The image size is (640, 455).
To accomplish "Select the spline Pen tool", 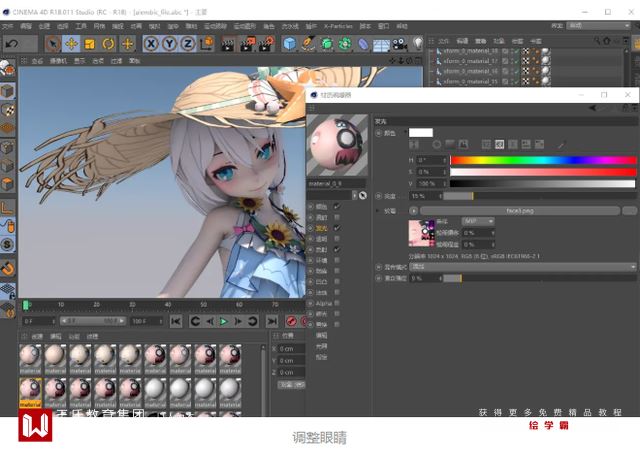I will [308, 44].
